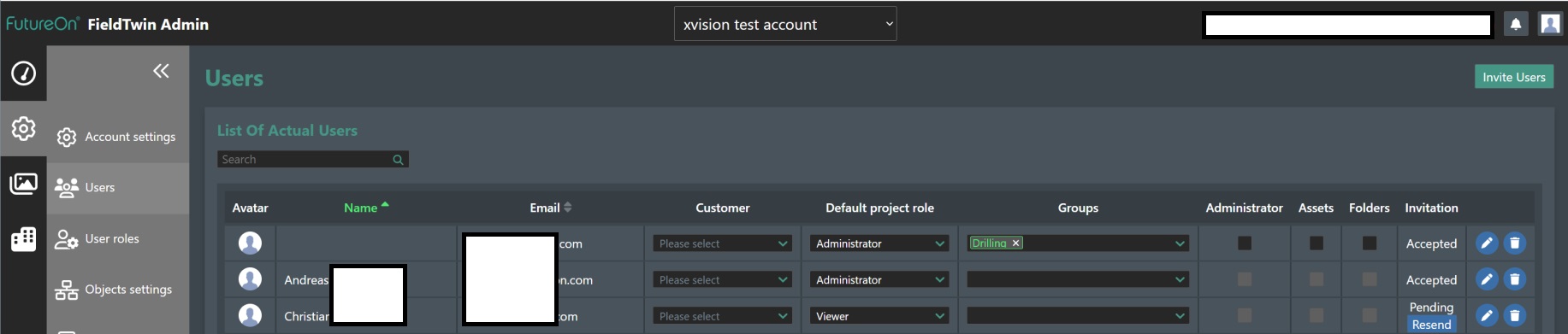Open the images gallery icon in the left rail

pyautogui.click(x=23, y=184)
